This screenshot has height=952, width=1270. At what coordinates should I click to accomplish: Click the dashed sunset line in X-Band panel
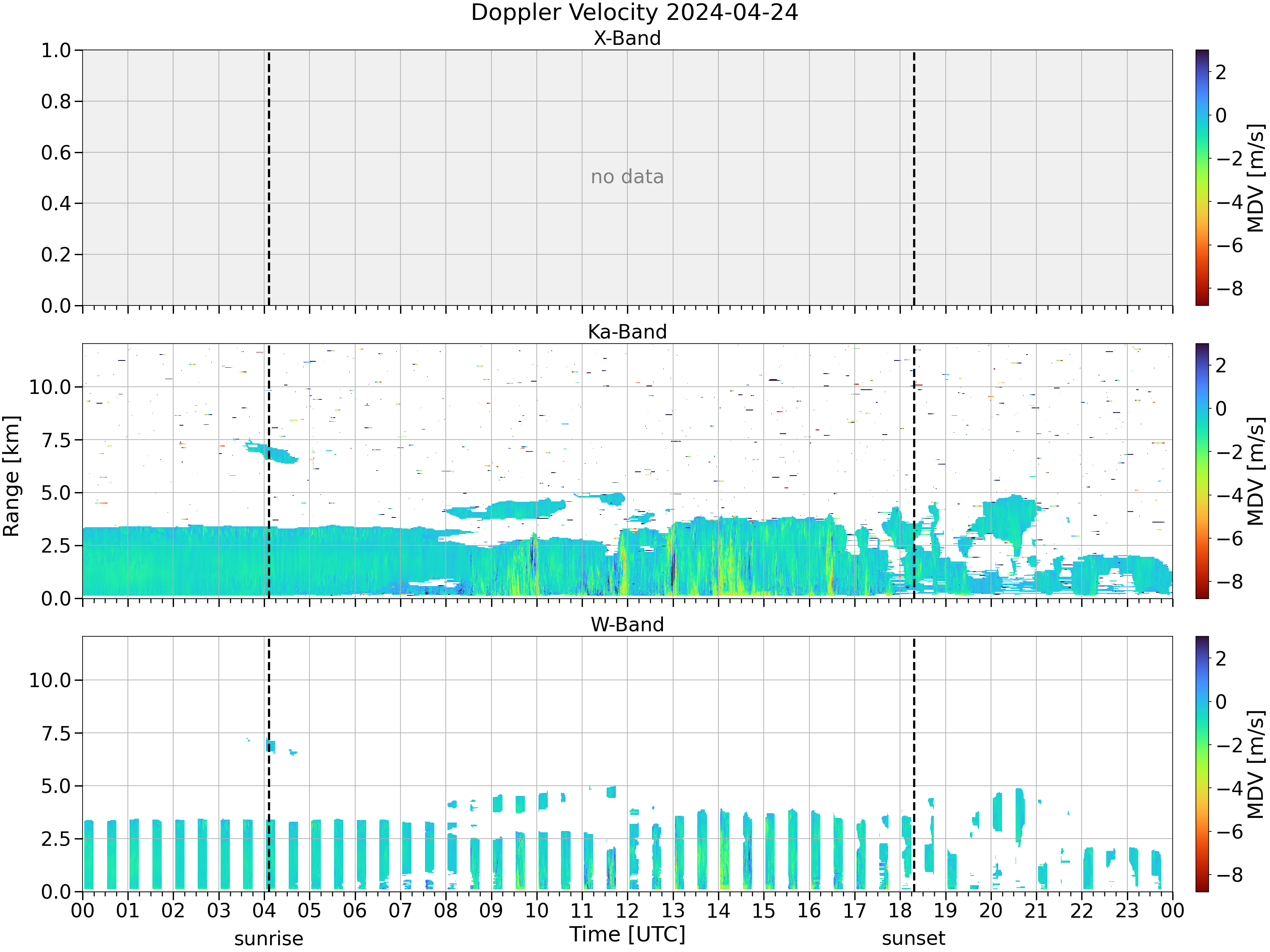914,177
